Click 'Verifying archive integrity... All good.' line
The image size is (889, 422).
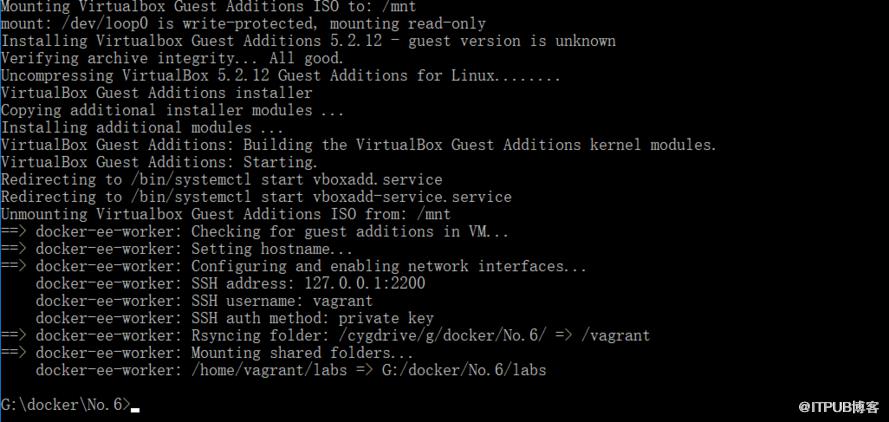coord(172,58)
